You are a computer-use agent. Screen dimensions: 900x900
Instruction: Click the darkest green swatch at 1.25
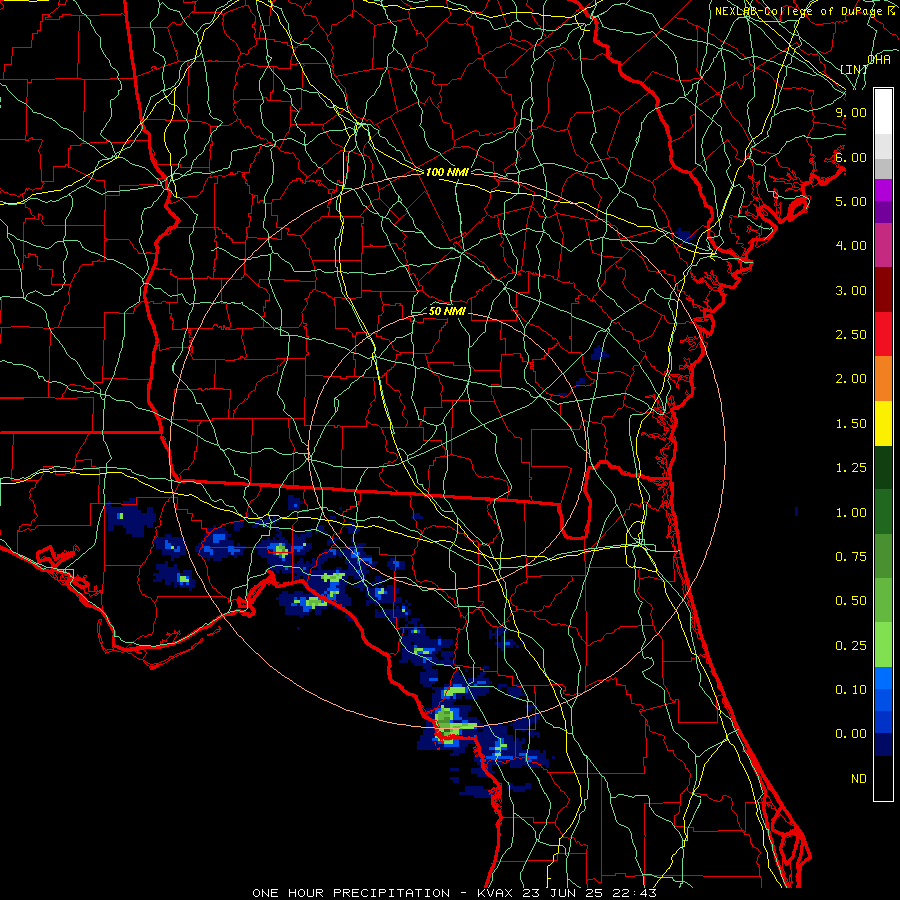(883, 467)
